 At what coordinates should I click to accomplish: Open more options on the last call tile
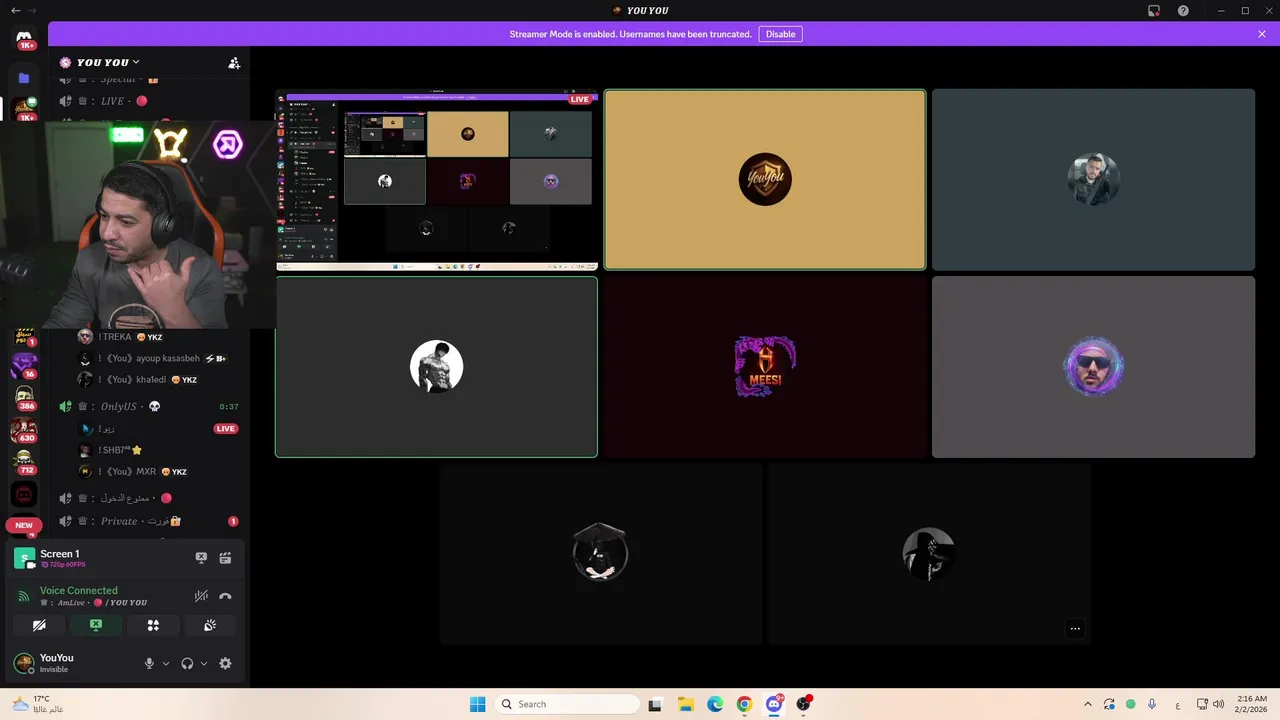(x=1075, y=629)
